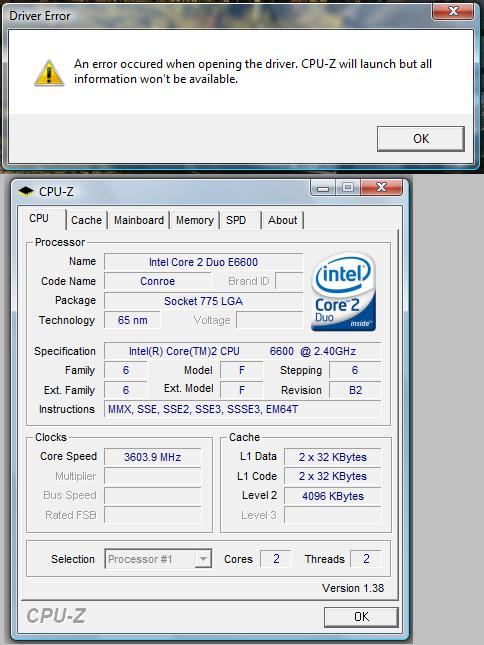The height and width of the screenshot is (645, 484).
Task: Close the CPU-Z window
Action: tap(381, 188)
